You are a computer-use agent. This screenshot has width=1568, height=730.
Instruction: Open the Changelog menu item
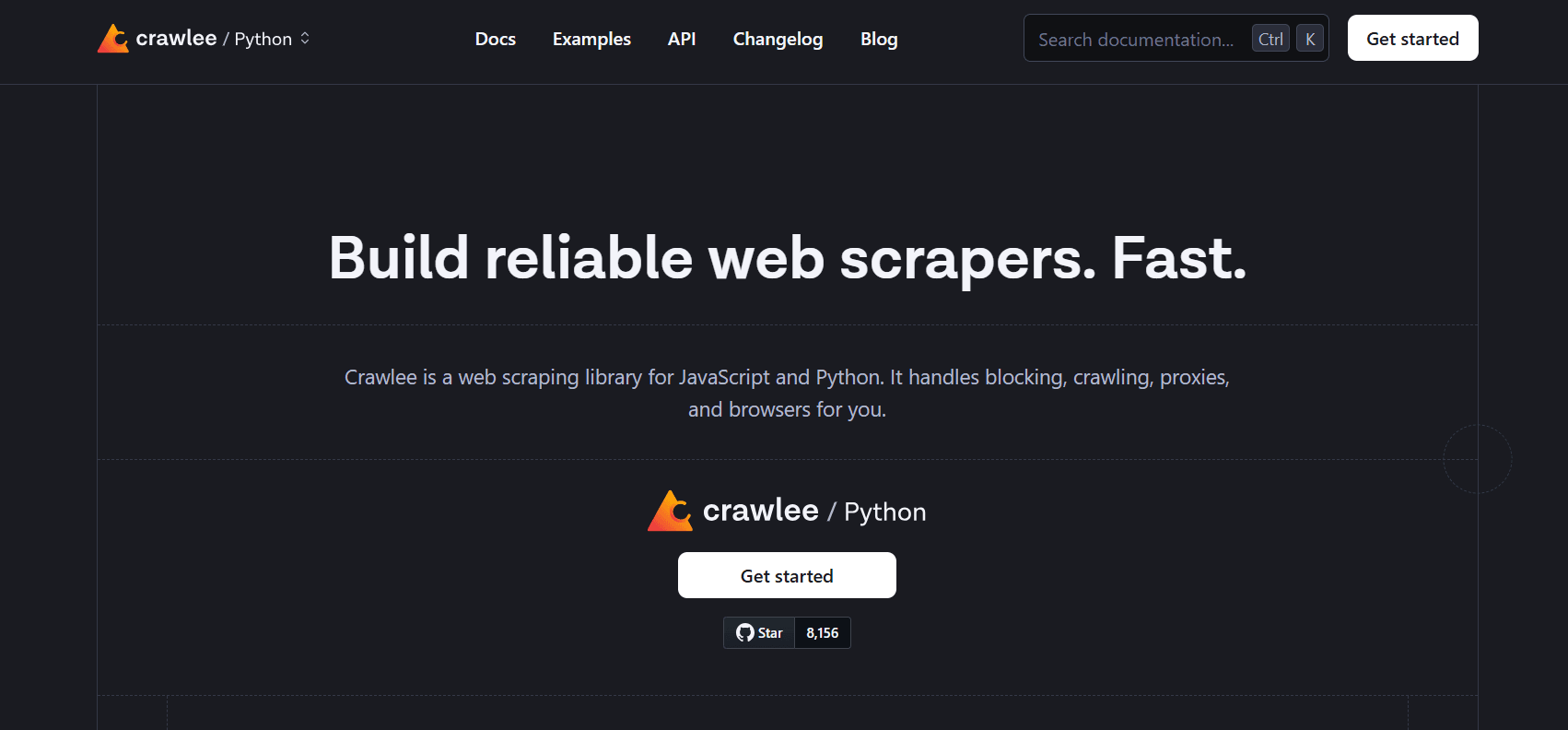pyautogui.click(x=778, y=39)
